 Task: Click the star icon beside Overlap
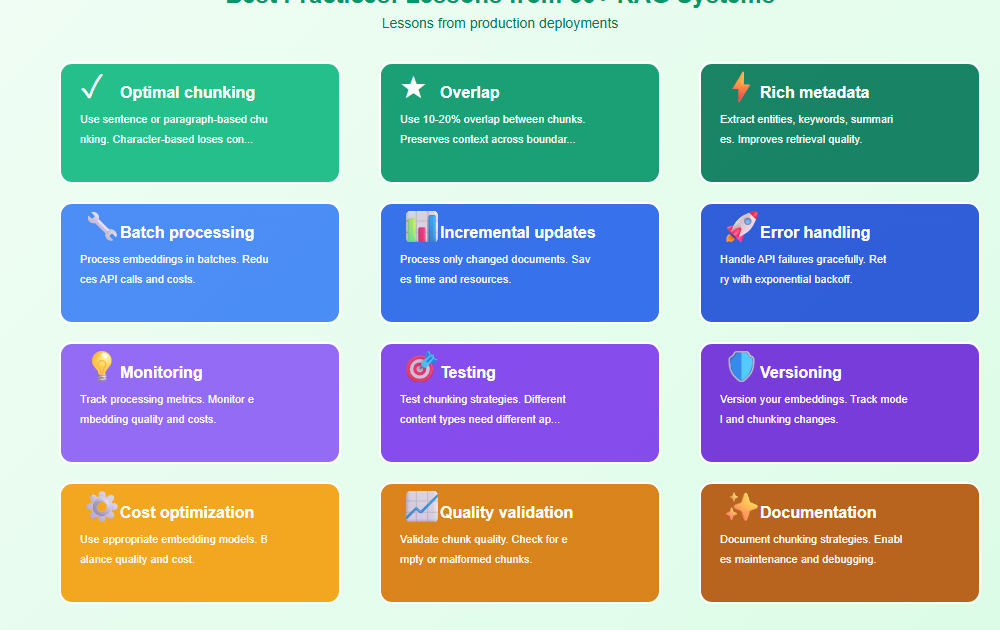413,89
